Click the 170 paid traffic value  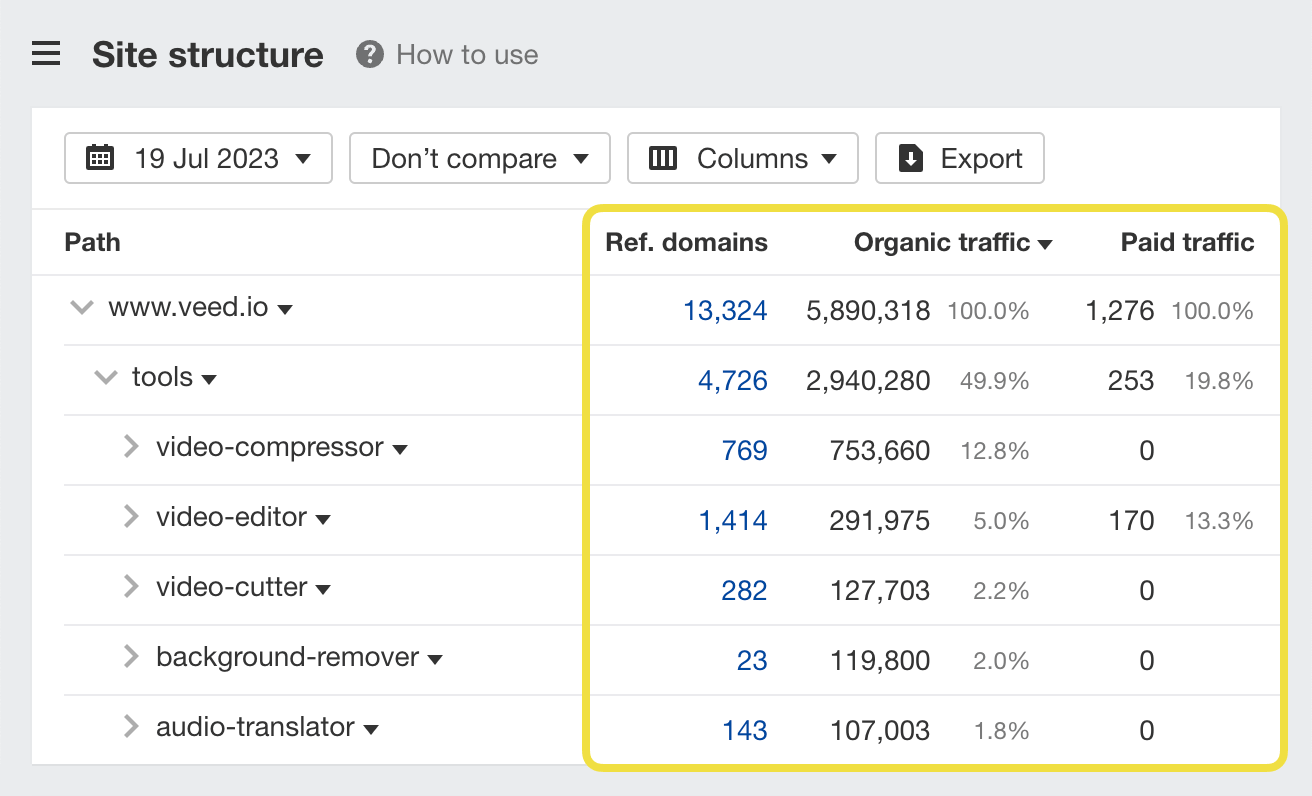tap(1131, 520)
